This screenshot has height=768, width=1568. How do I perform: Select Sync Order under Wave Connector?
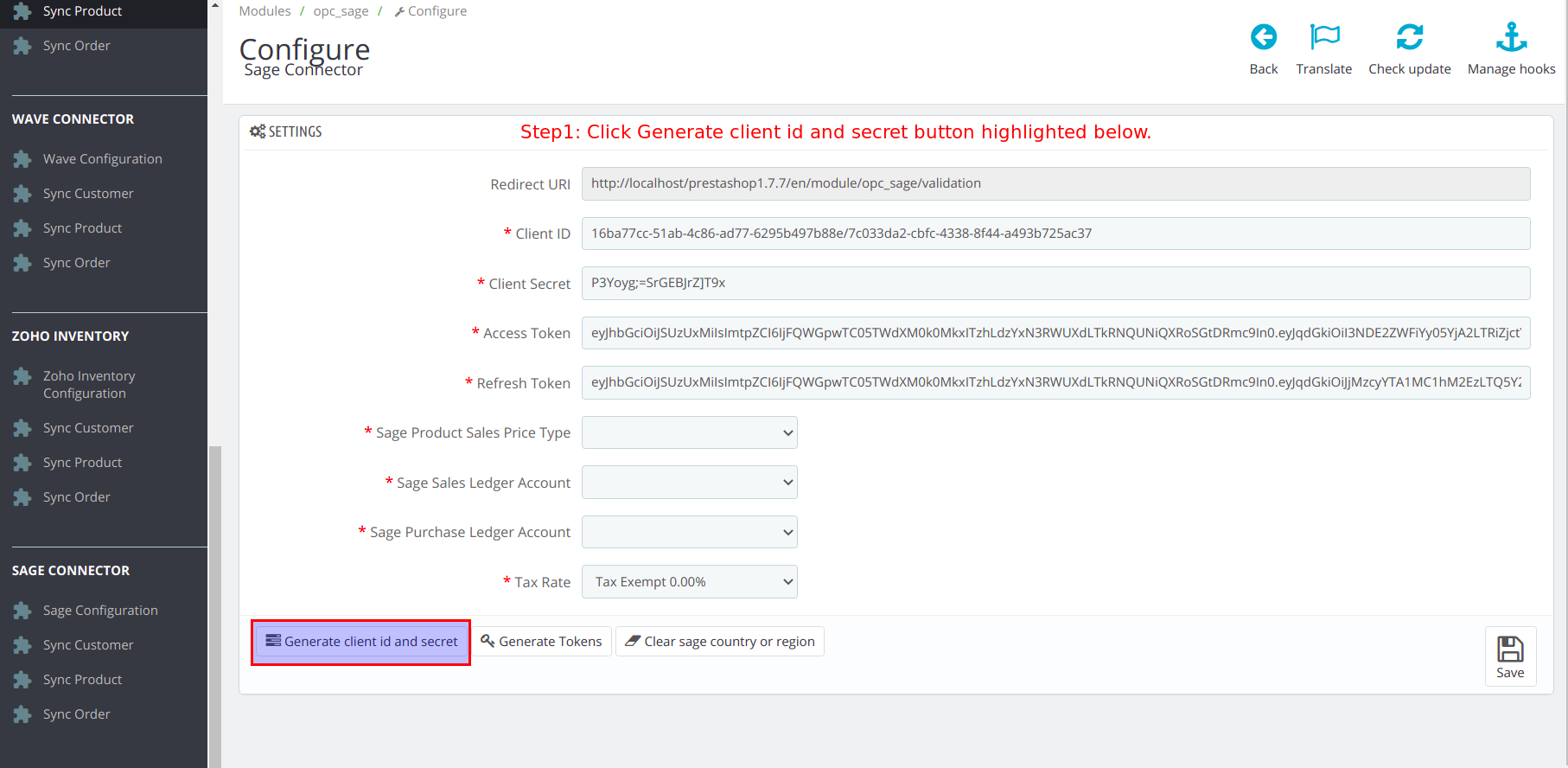pyautogui.click(x=76, y=263)
